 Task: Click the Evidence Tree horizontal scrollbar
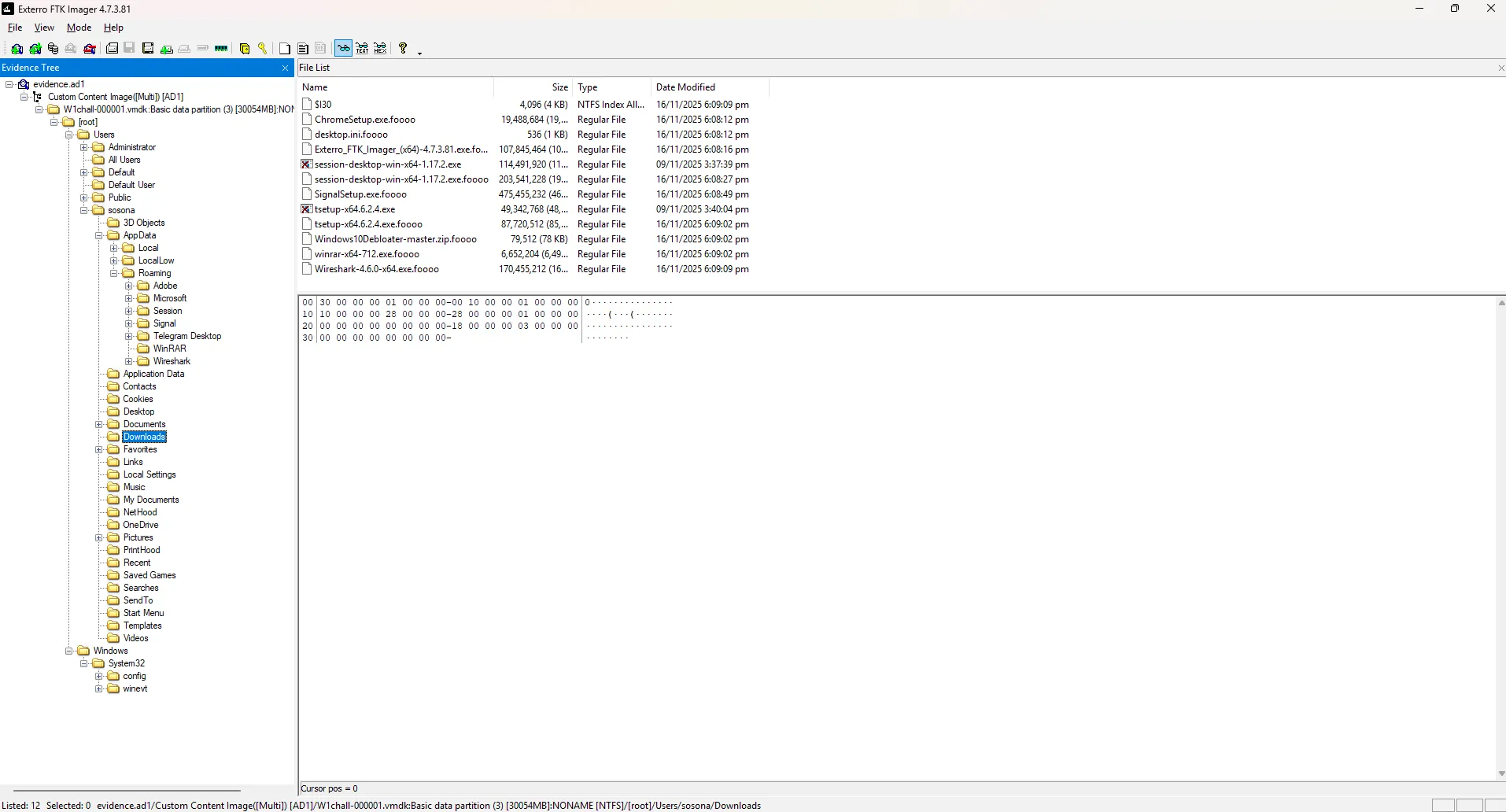click(127, 790)
